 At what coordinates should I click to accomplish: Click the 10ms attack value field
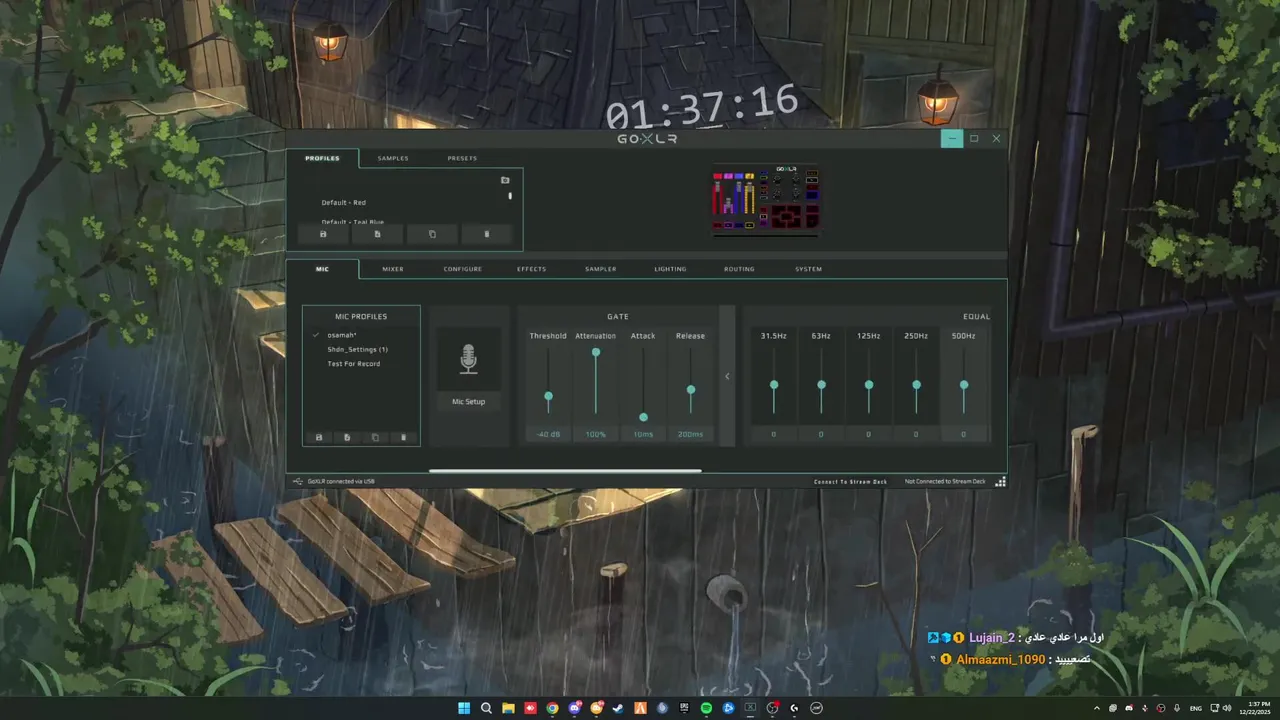click(643, 434)
